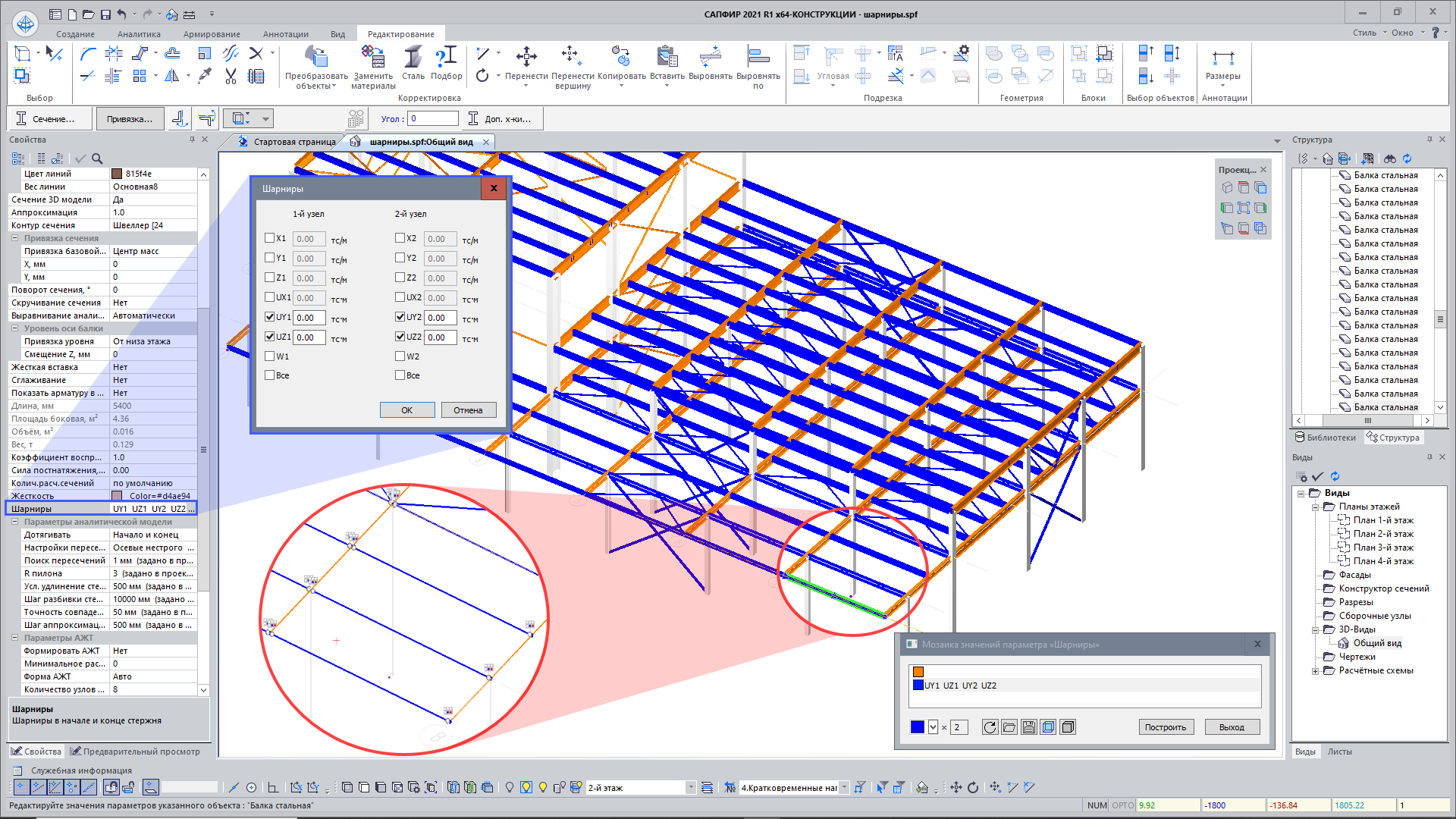Click the Угол angle input field
Screen dimensions: 1456x819
click(x=433, y=119)
